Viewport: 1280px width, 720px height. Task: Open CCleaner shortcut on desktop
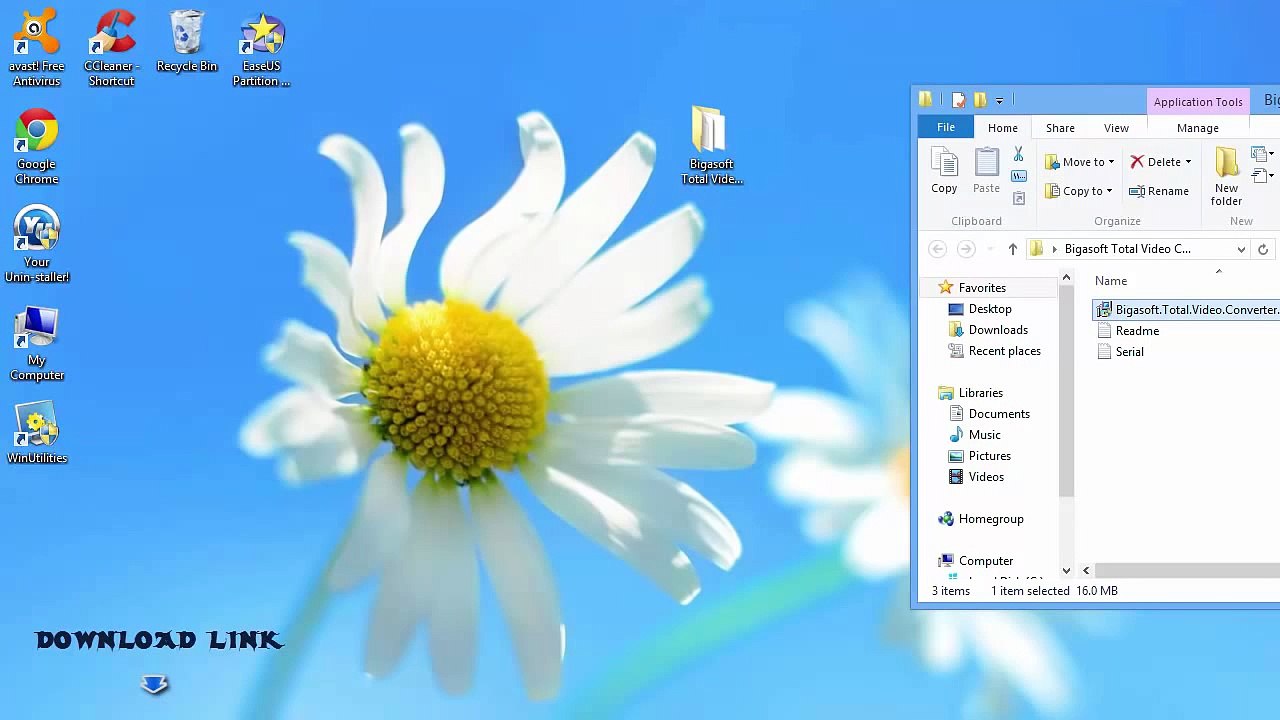(111, 48)
